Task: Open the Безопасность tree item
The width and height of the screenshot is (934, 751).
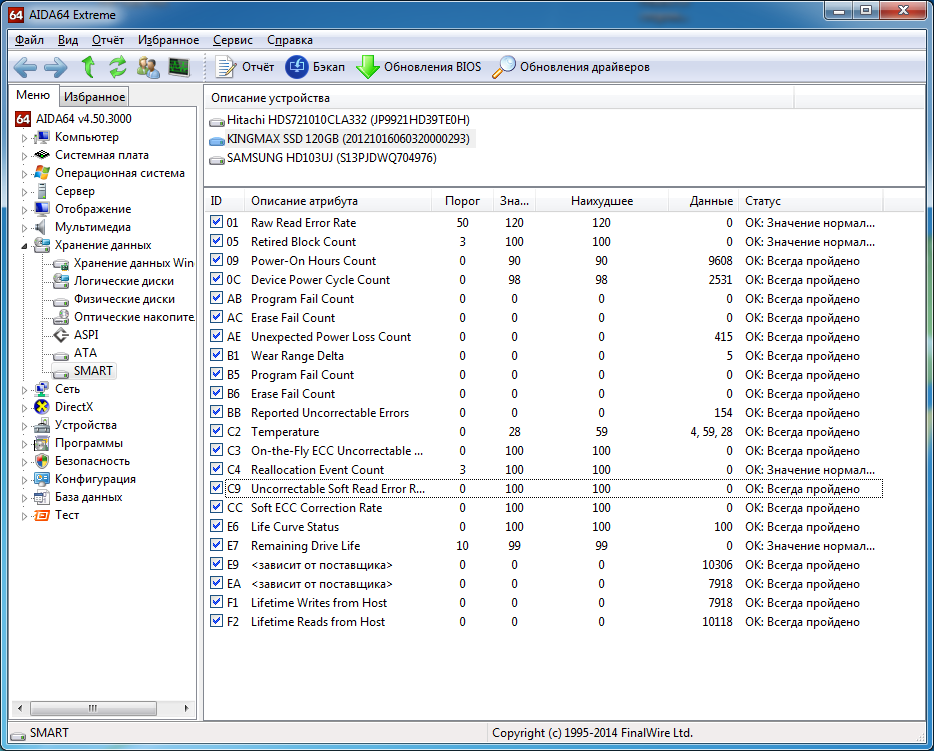Action: click(92, 460)
